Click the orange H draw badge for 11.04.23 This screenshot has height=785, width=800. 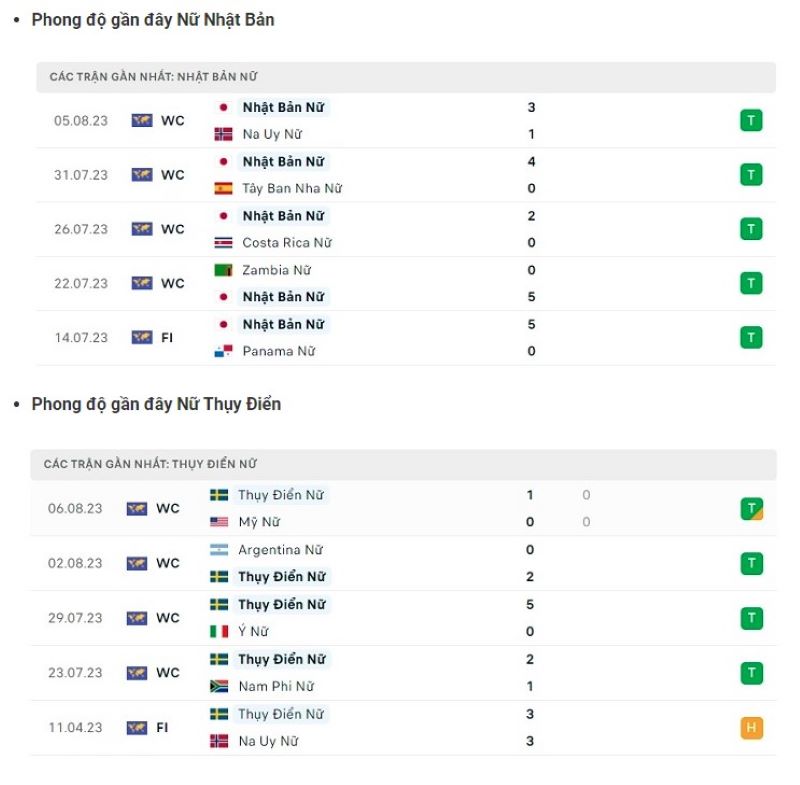click(x=752, y=728)
